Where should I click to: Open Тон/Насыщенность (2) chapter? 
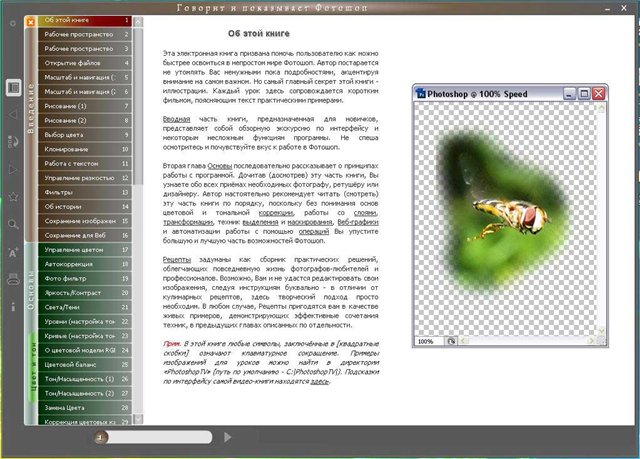tap(84, 393)
